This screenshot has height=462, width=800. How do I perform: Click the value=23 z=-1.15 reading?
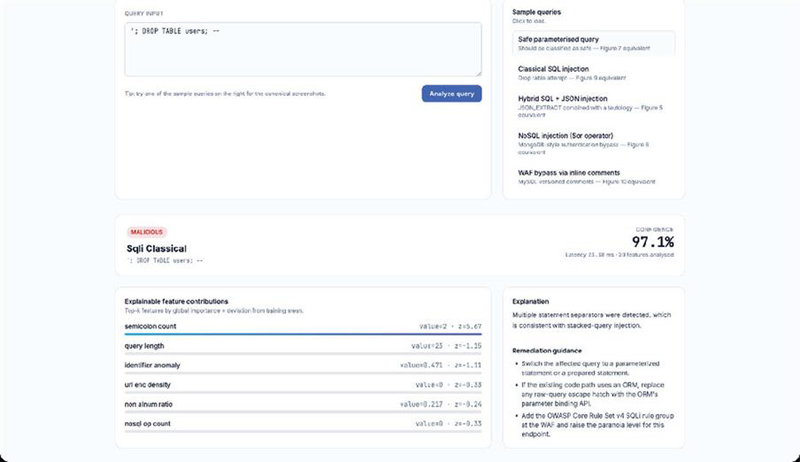click(x=446, y=346)
